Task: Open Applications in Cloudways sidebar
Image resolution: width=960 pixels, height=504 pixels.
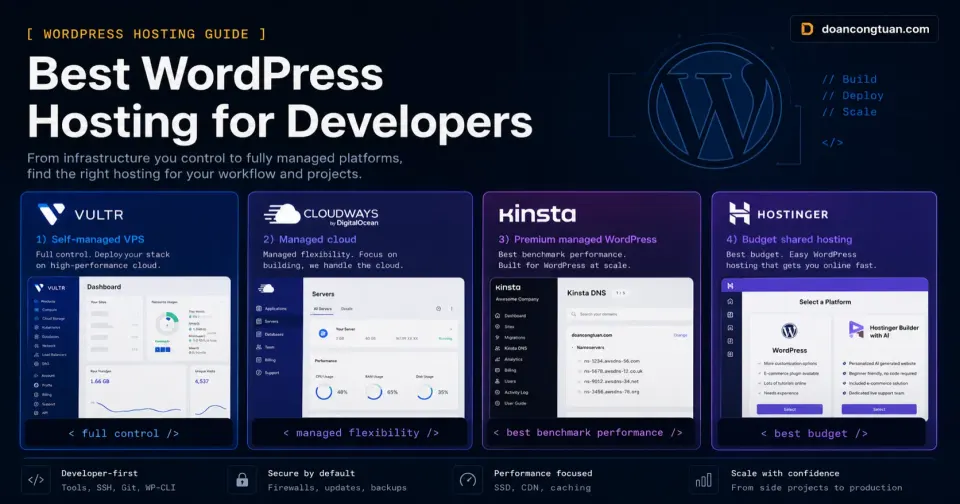Action: coord(272,309)
